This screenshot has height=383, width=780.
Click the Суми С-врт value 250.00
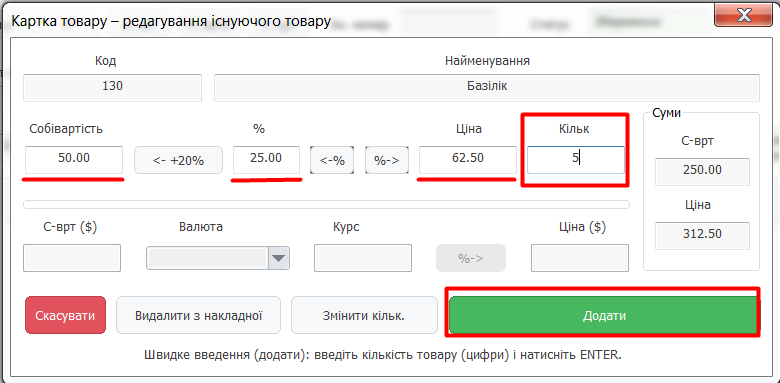702,172
